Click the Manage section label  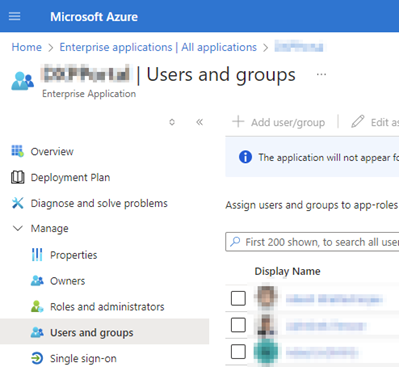50,229
